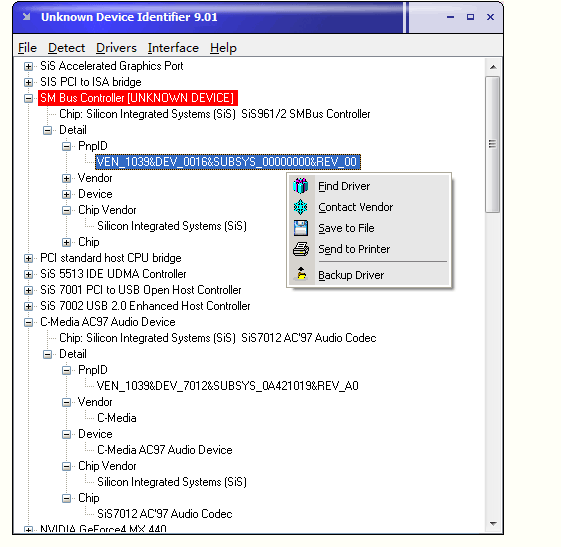Expand Device under SM Bus Controller
The height and width of the screenshot is (547, 561).
coord(66,194)
